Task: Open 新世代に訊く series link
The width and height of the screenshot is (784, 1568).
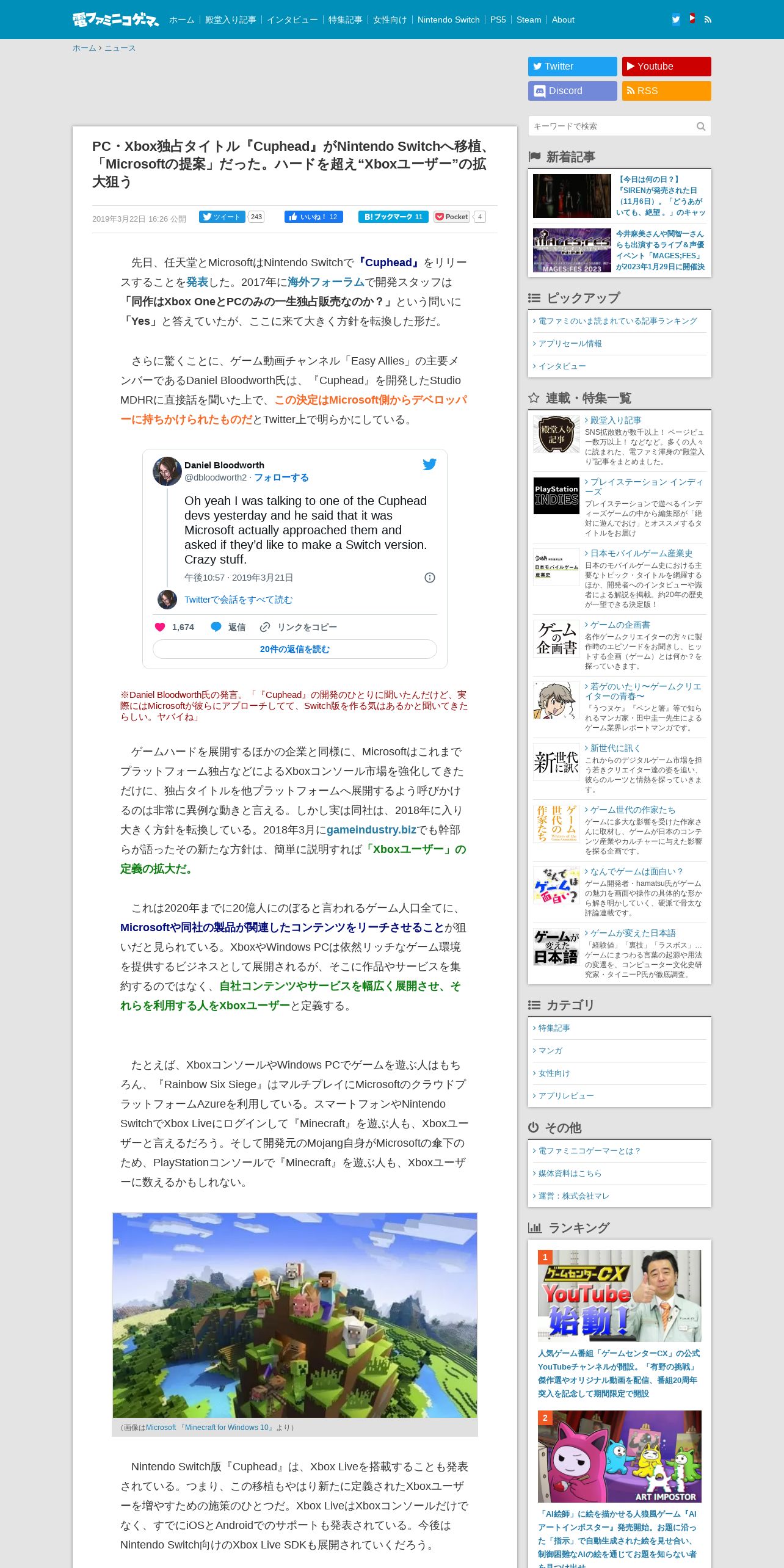Action: coord(615,748)
